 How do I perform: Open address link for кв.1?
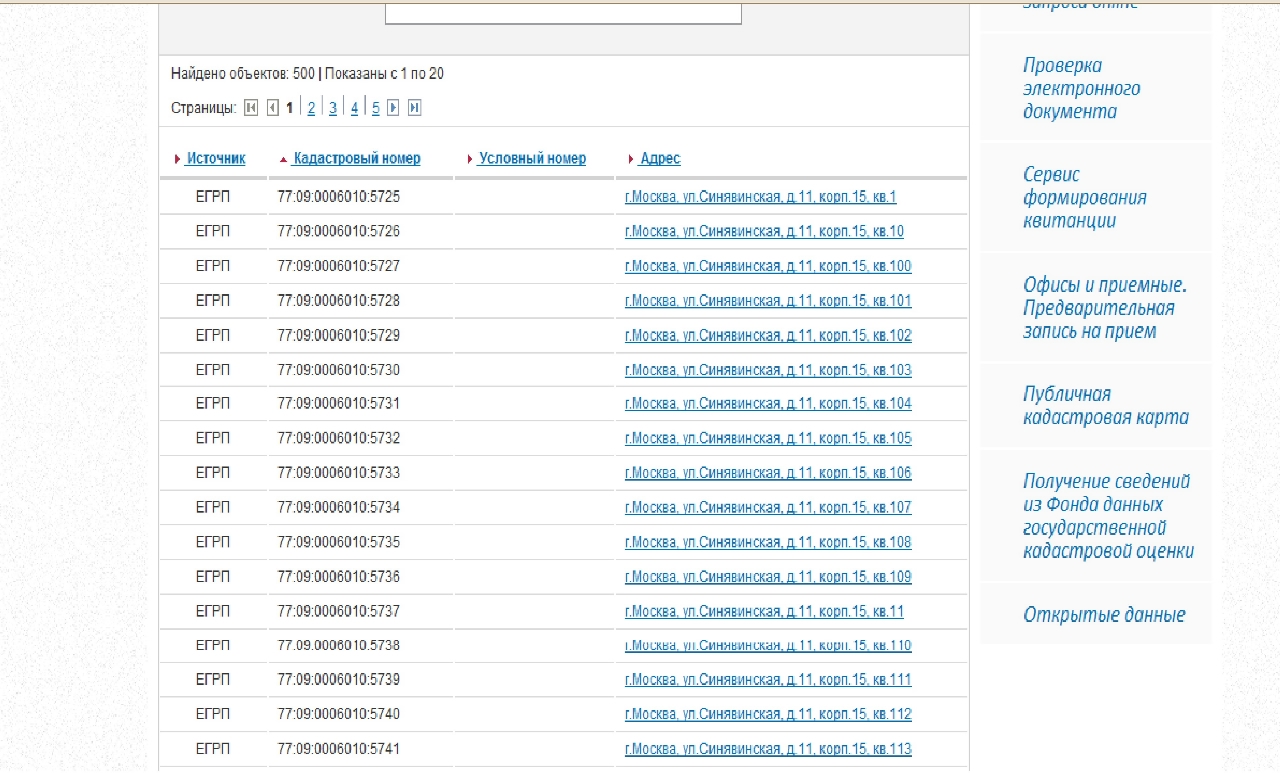[x=760, y=197]
